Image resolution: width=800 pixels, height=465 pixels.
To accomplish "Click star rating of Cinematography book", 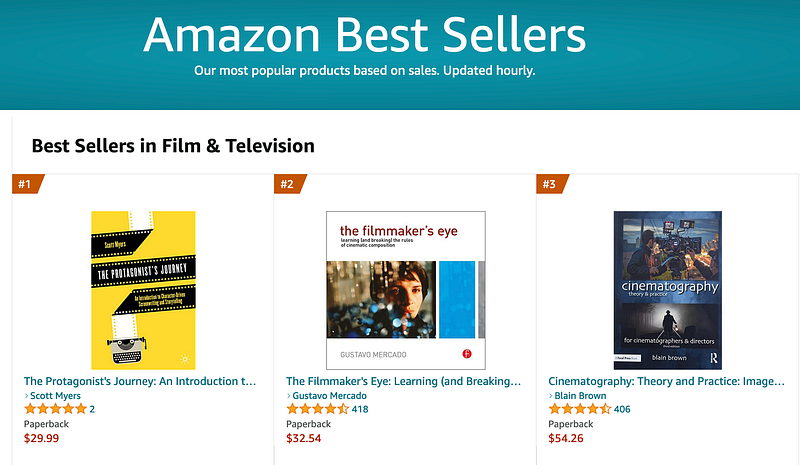I will point(580,409).
